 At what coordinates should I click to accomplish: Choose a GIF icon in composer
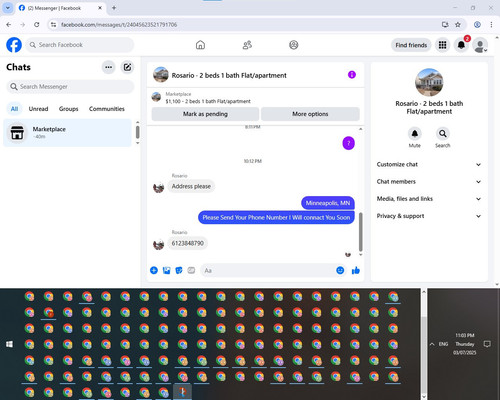pyautogui.click(x=191, y=270)
